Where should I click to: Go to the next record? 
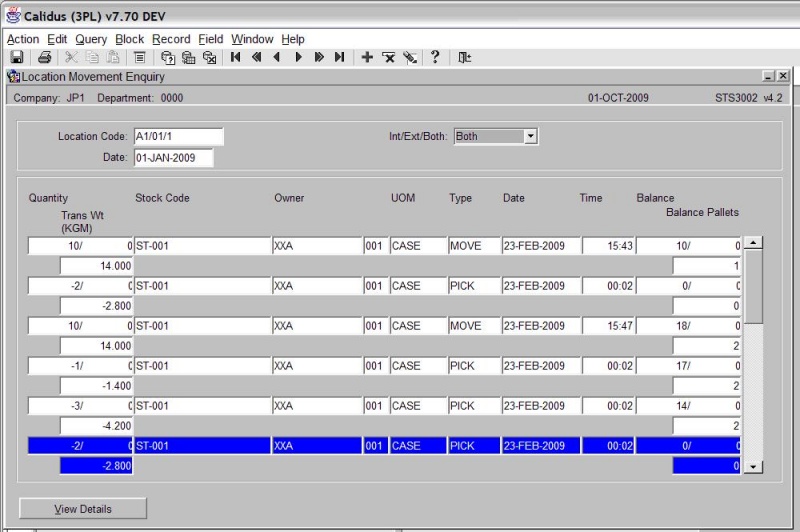pos(298,57)
